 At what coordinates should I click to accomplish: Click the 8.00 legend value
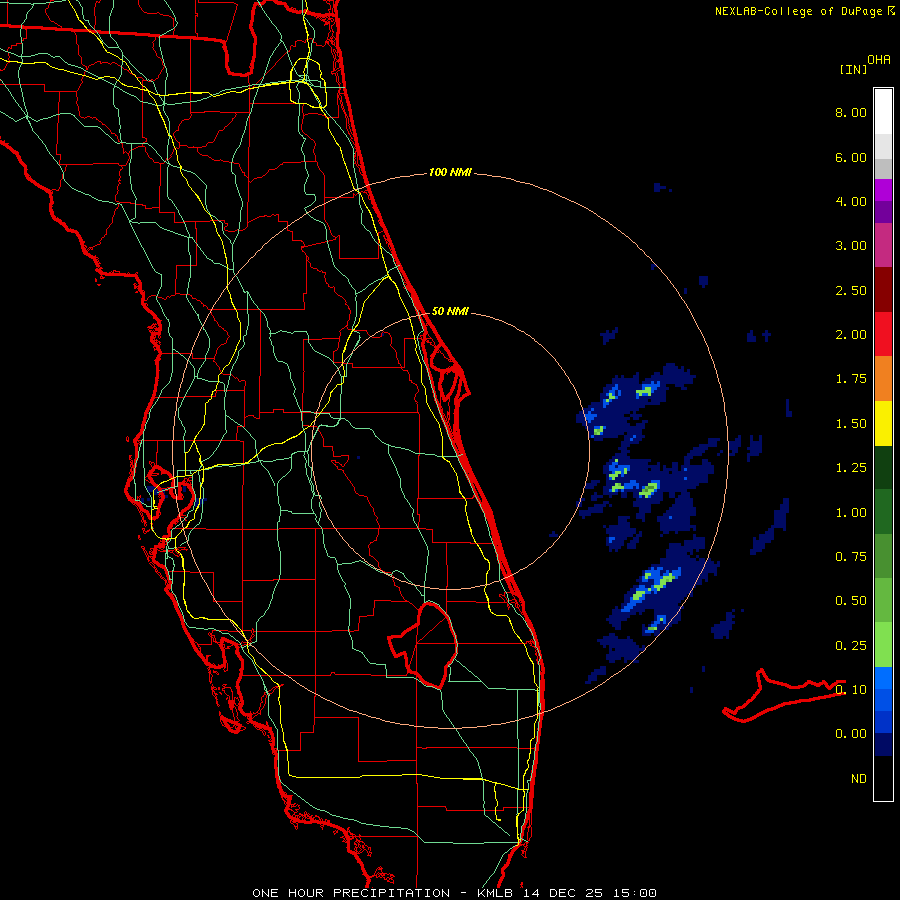[851, 112]
